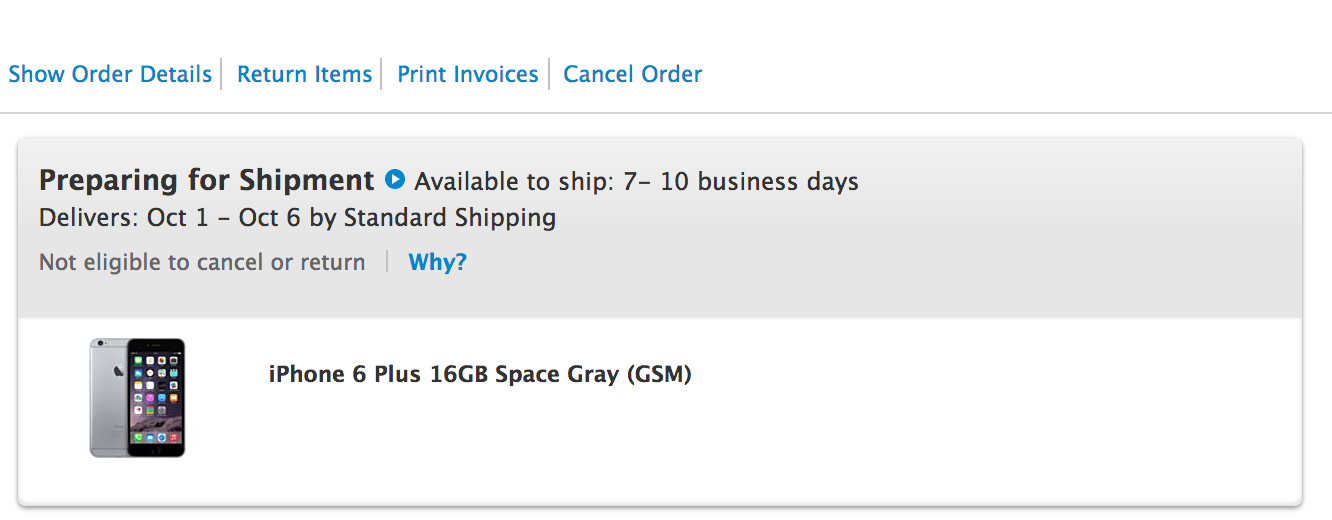Open the Return Items link
The image size is (1332, 520).
click(304, 74)
